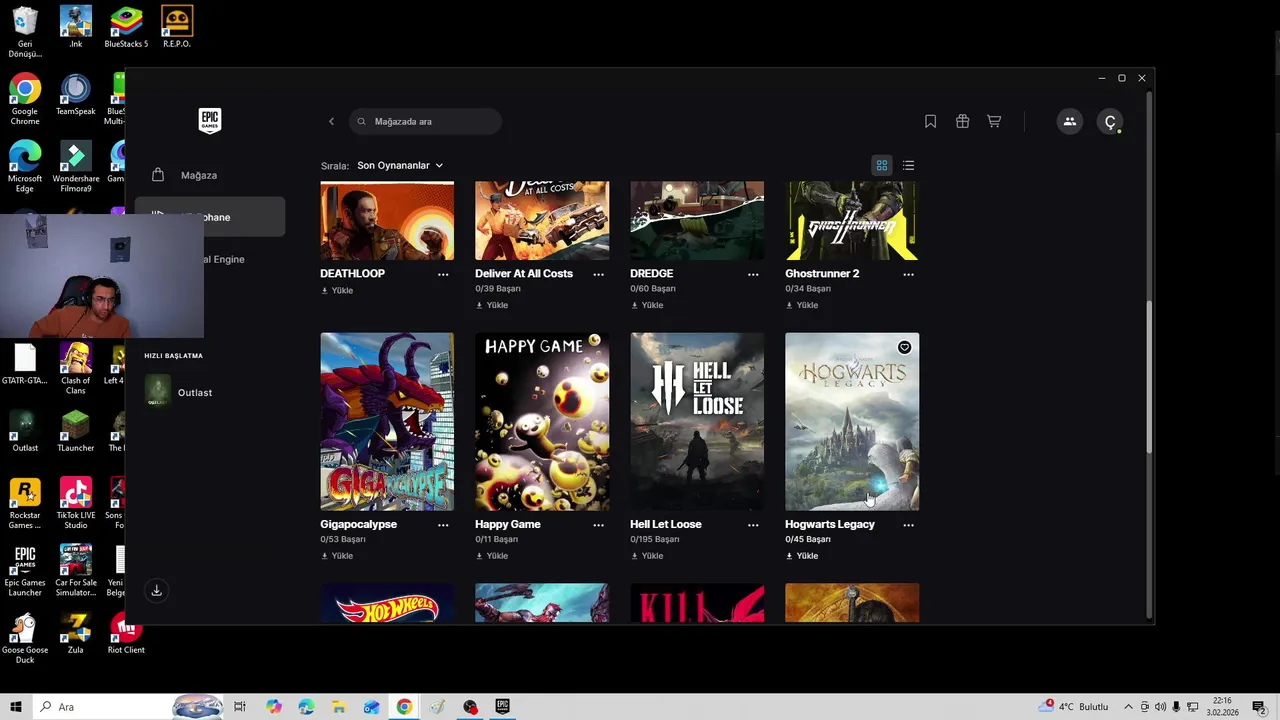
Task: Click Yükle under Deliver At All Costs
Action: (492, 305)
